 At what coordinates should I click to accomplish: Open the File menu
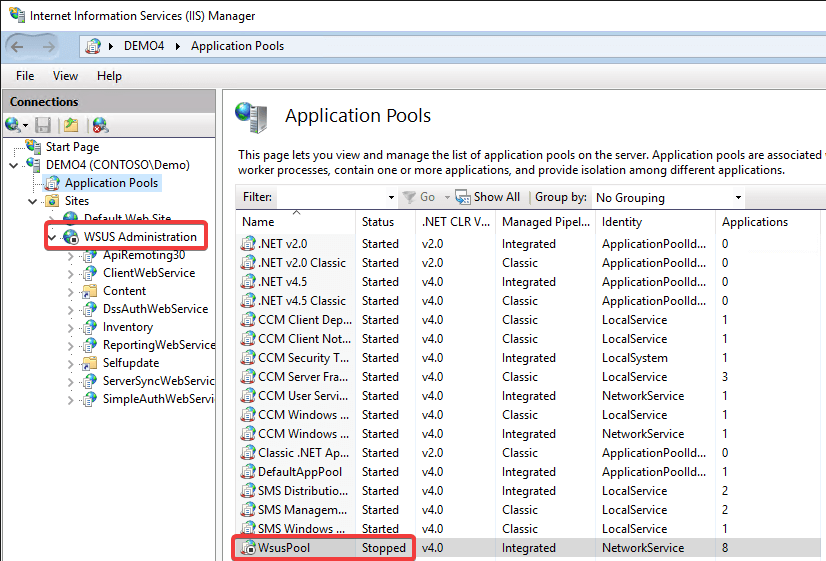[25, 76]
